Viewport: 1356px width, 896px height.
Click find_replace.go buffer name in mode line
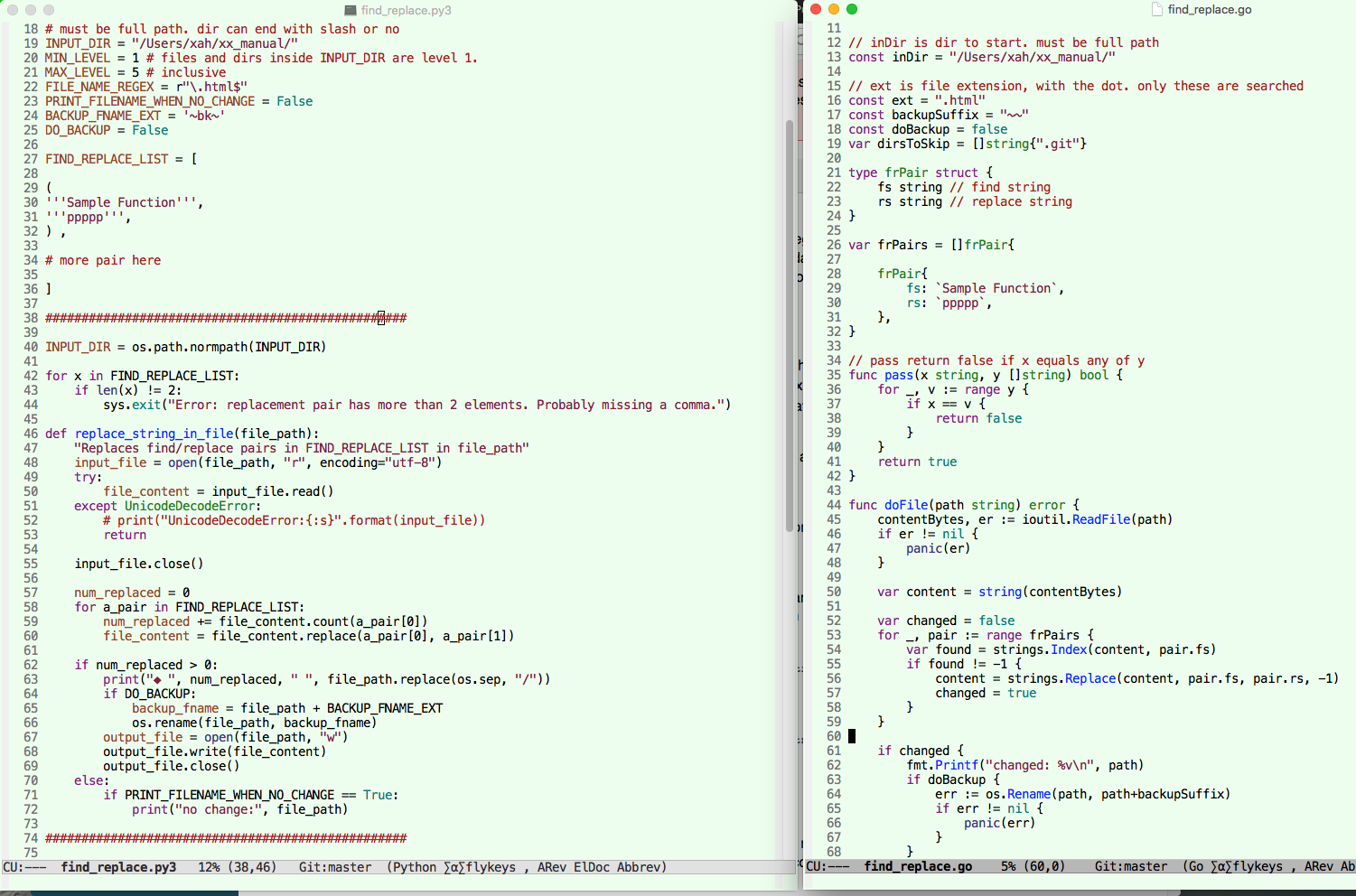coord(918,866)
